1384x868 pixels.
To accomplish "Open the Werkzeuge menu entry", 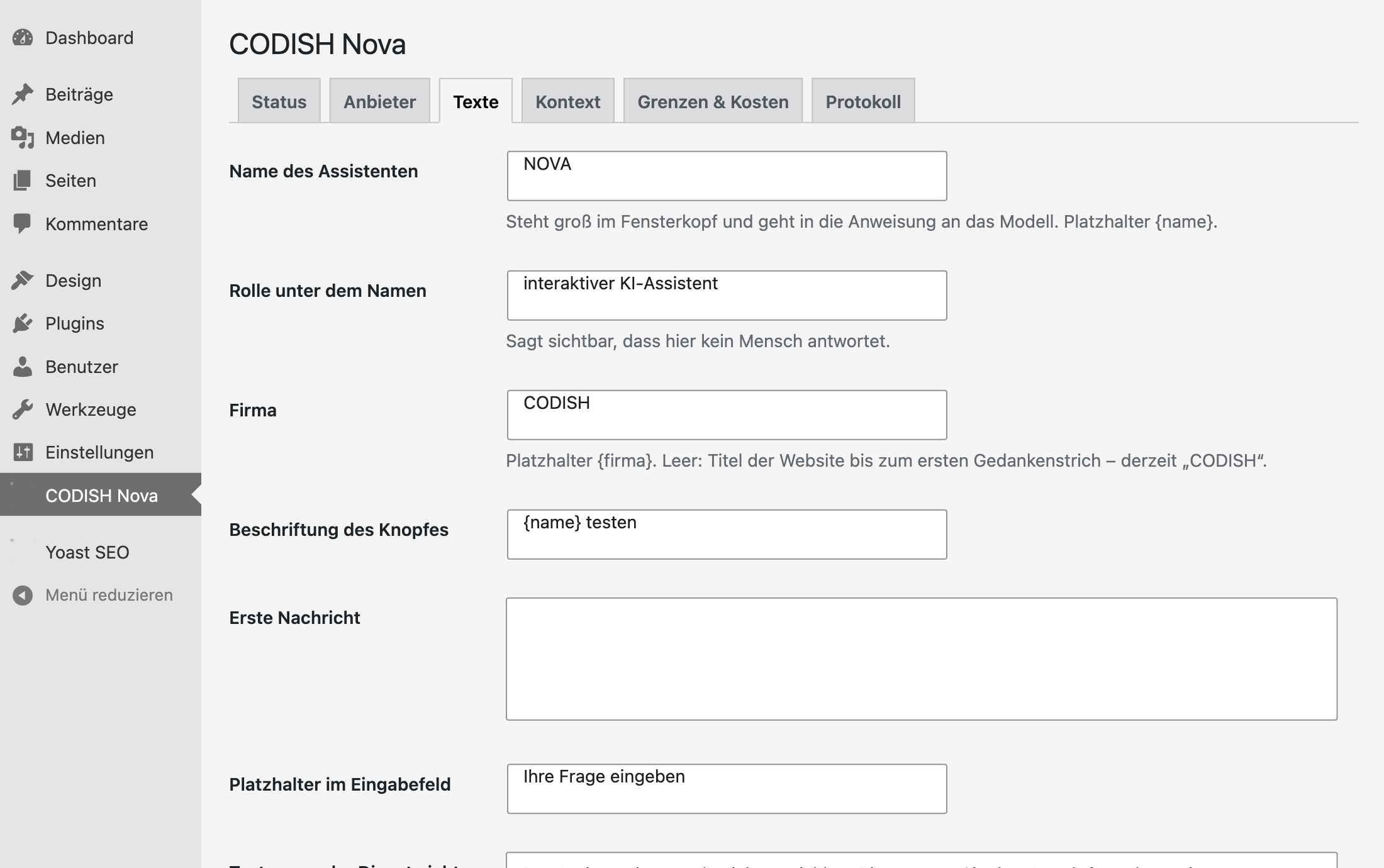I will [101, 409].
